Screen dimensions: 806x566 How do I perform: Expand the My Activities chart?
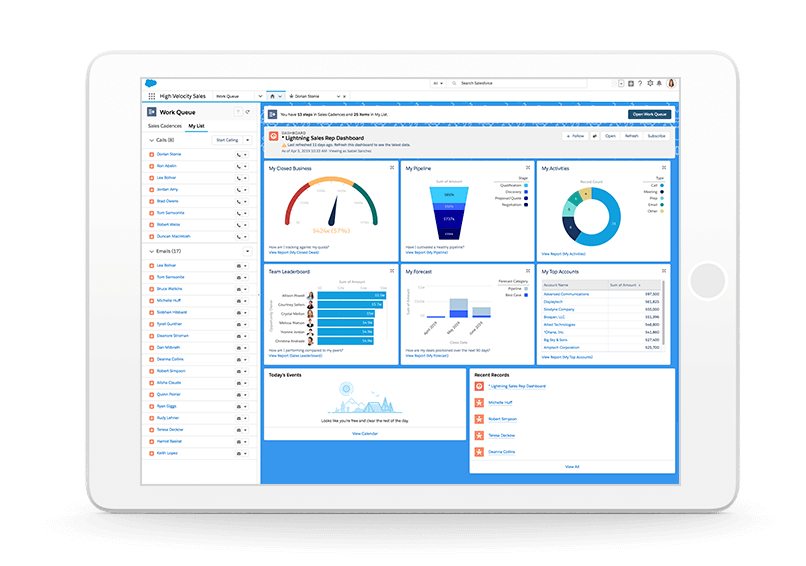664,168
